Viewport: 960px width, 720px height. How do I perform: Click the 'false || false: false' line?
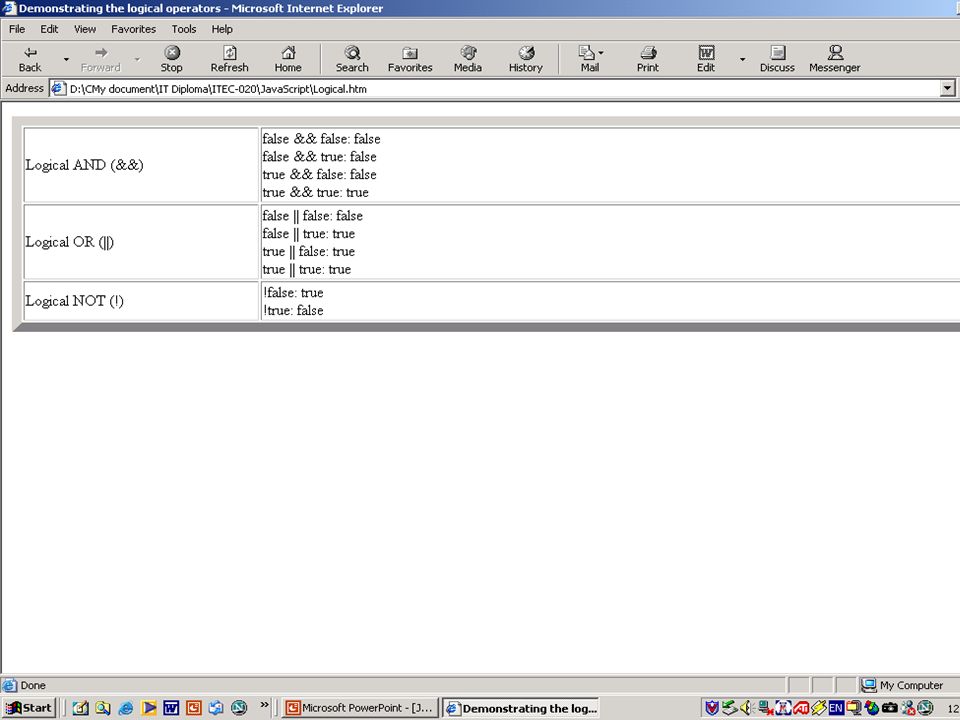tap(312, 216)
